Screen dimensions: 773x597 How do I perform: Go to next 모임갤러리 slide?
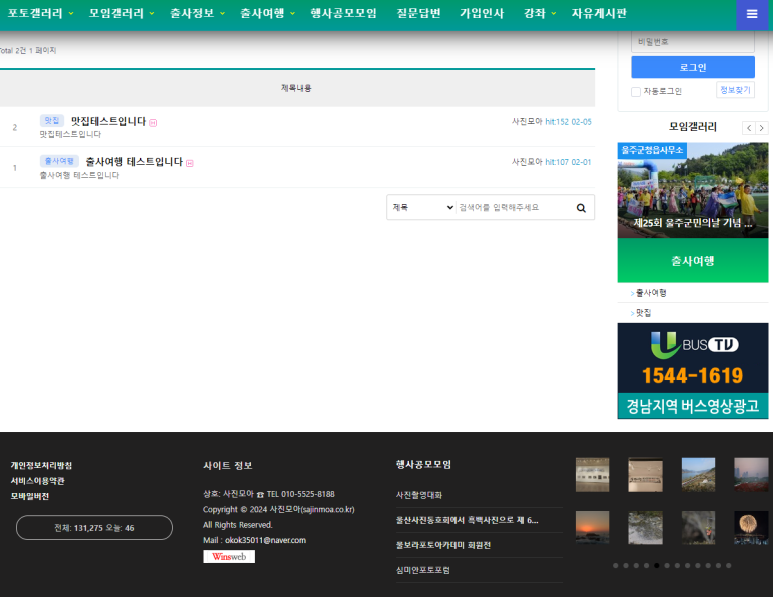[x=762, y=128]
